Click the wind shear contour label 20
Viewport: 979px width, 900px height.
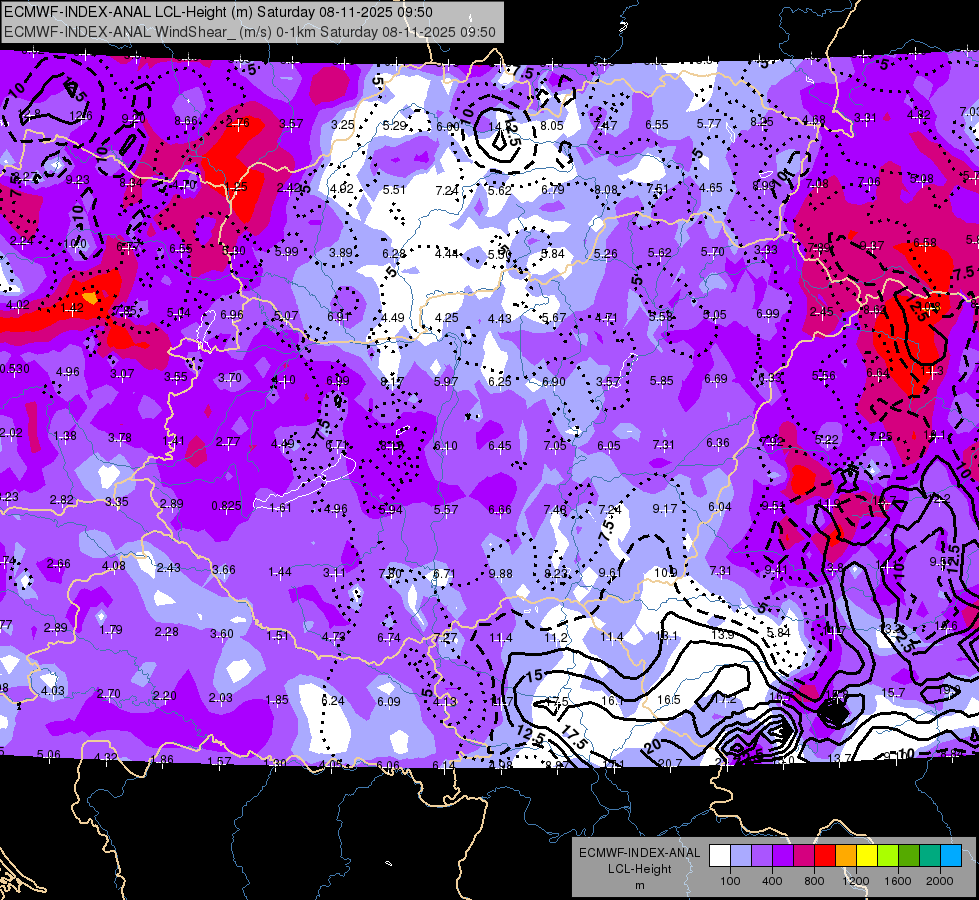point(653,746)
